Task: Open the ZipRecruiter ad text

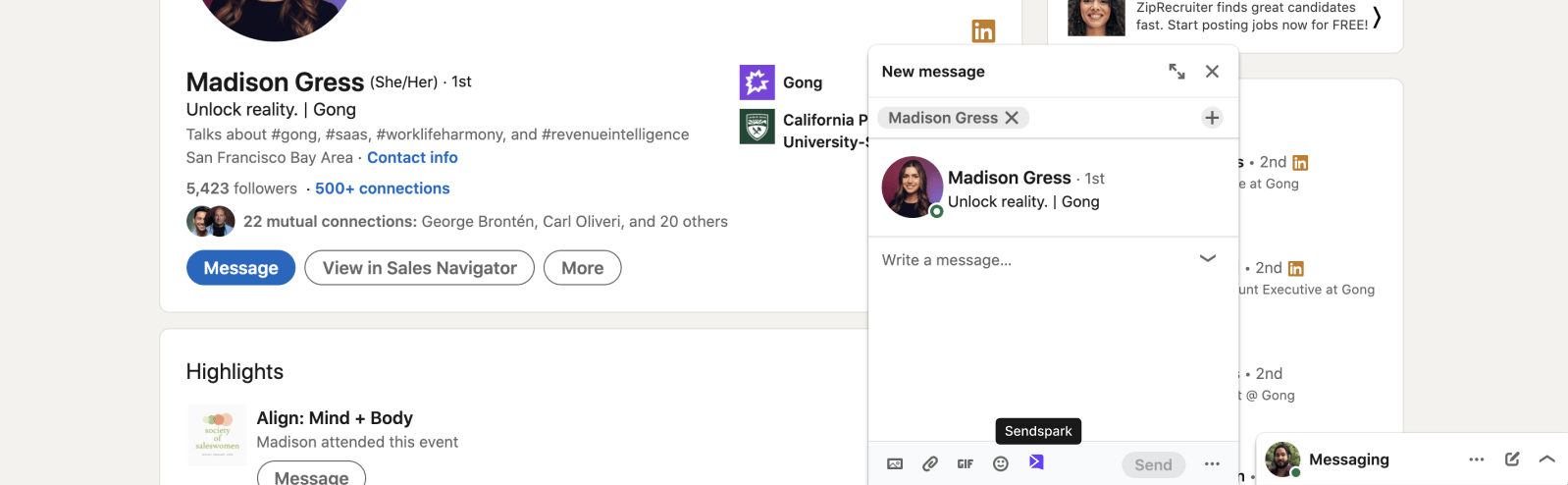Action: pos(1252,16)
